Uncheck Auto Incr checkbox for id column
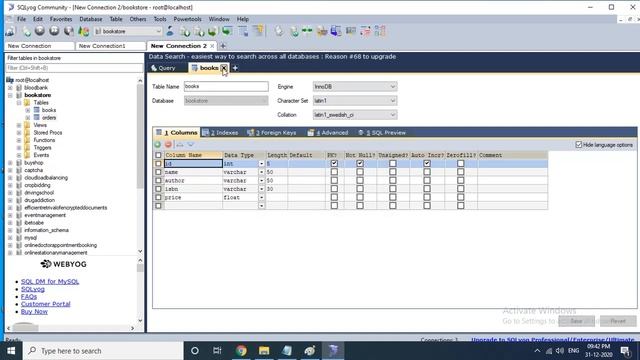The image size is (640, 360). [x=427, y=163]
